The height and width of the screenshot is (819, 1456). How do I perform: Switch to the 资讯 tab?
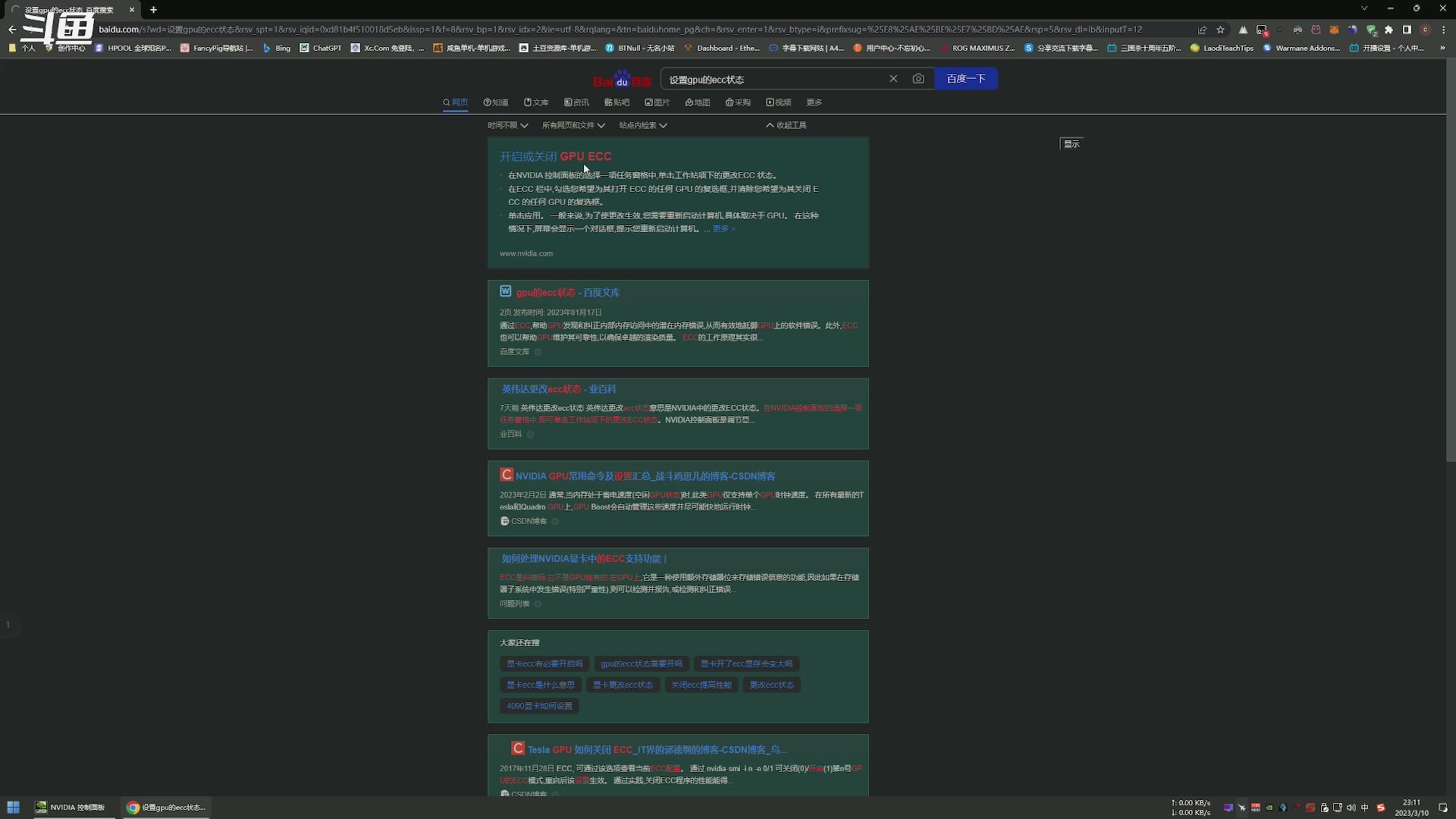(x=576, y=102)
